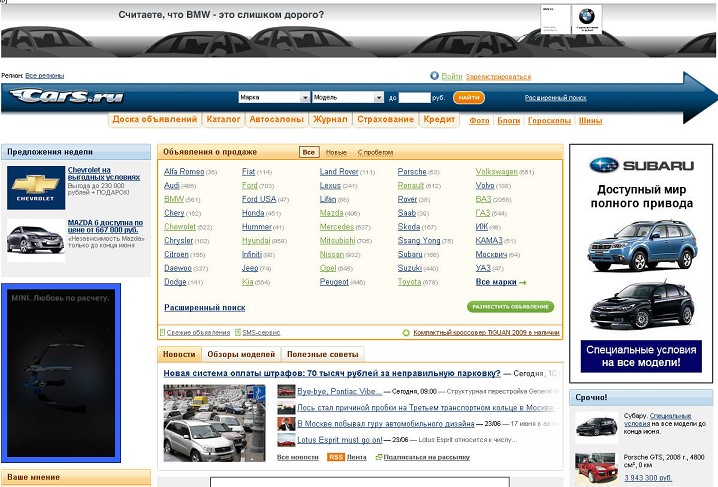Open Volkswagen listings
The width and height of the screenshot is (718, 487).
pos(496,172)
